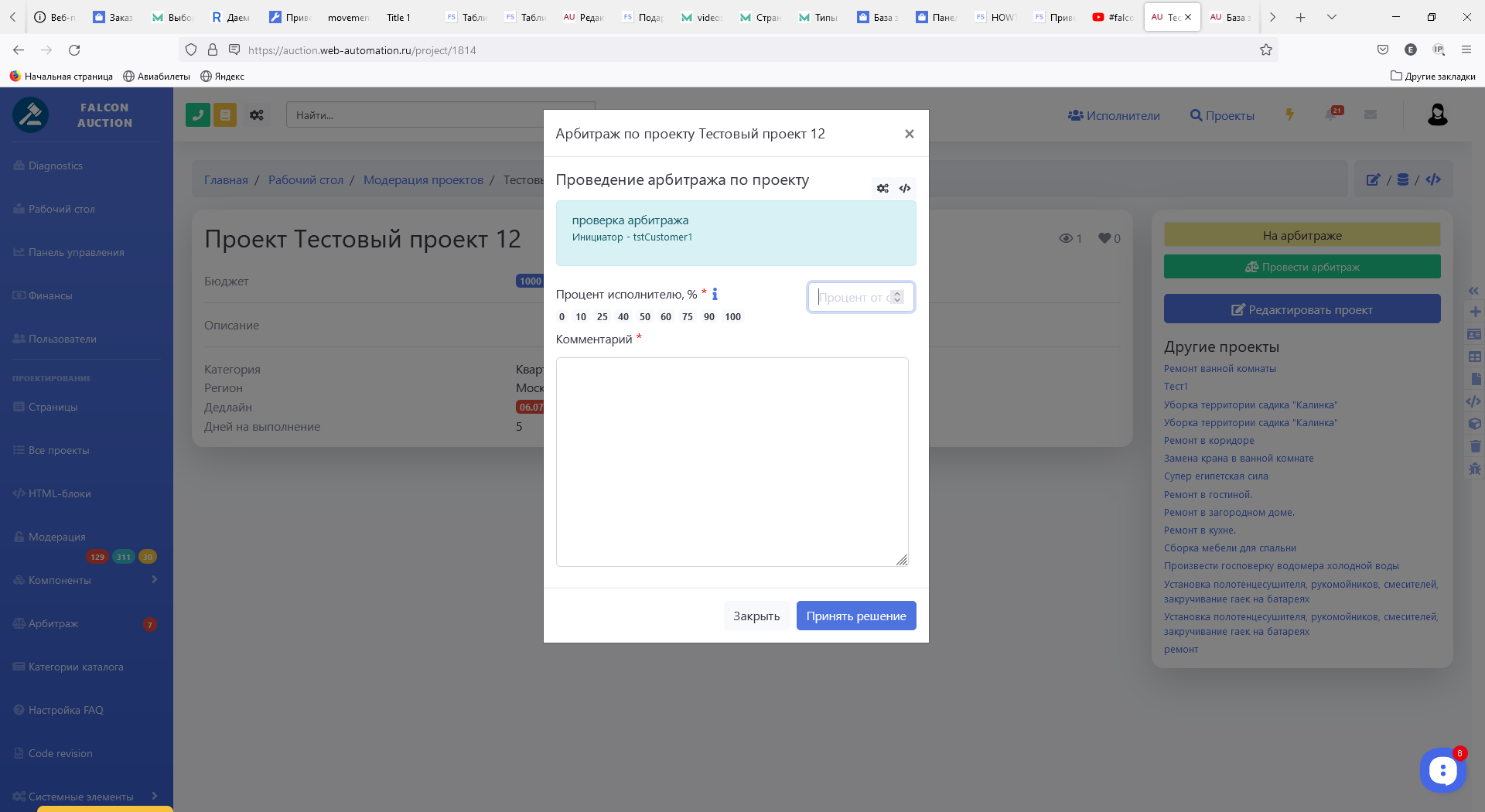
Task: Click the modal's code editor icon
Action: (905, 189)
